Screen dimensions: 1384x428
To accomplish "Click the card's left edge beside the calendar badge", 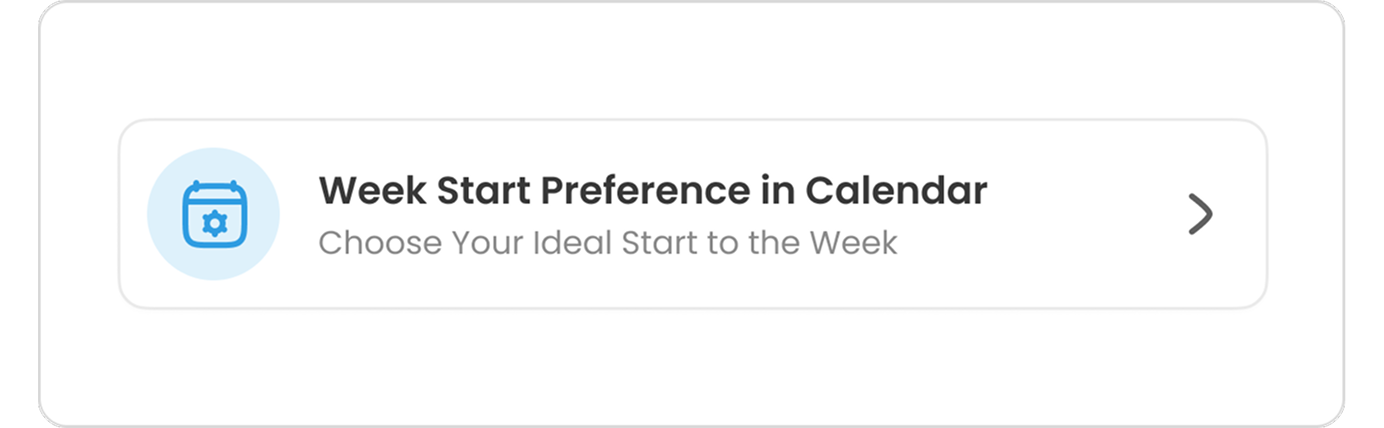I will tap(132, 214).
